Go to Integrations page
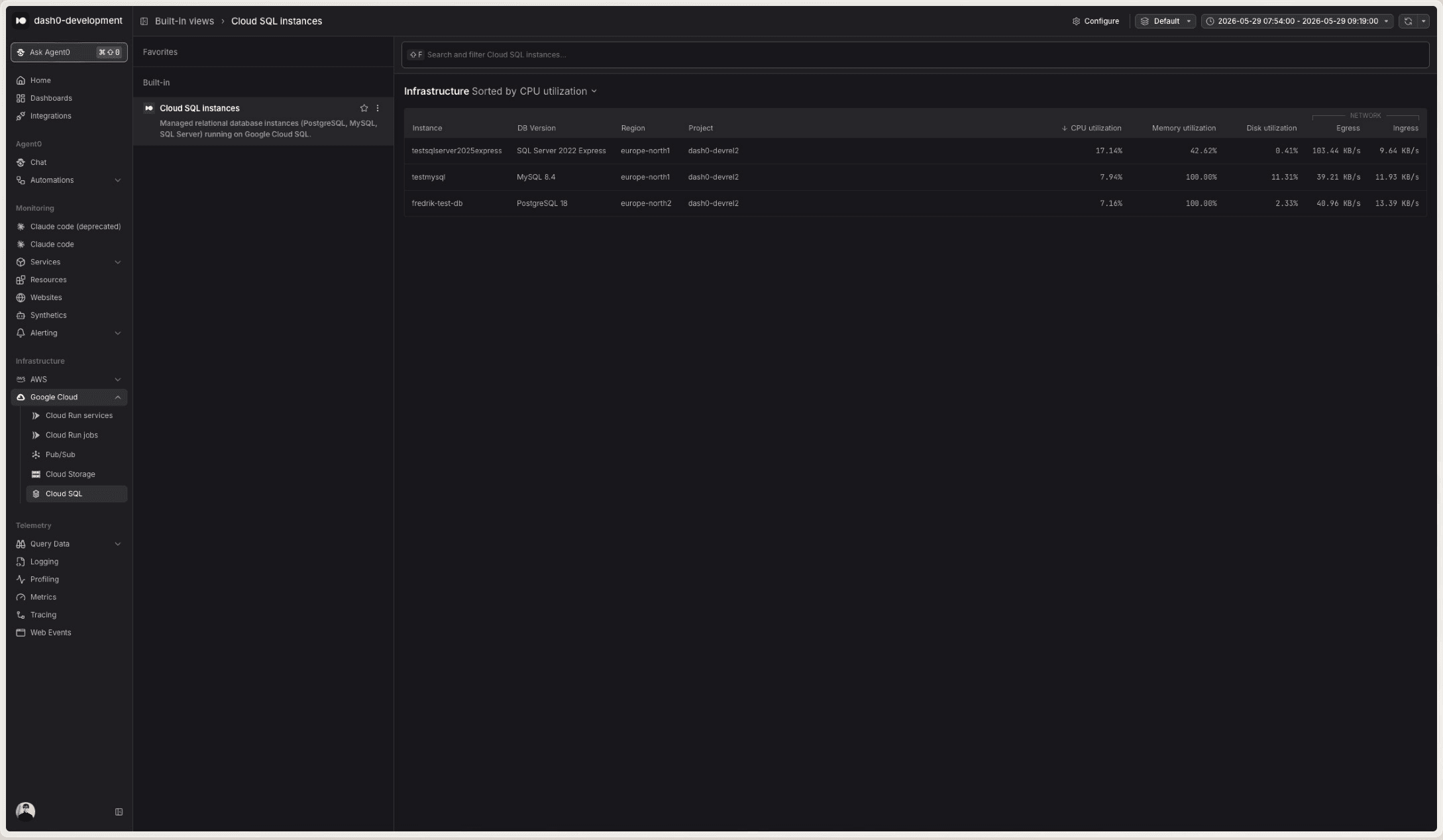 coord(69,116)
